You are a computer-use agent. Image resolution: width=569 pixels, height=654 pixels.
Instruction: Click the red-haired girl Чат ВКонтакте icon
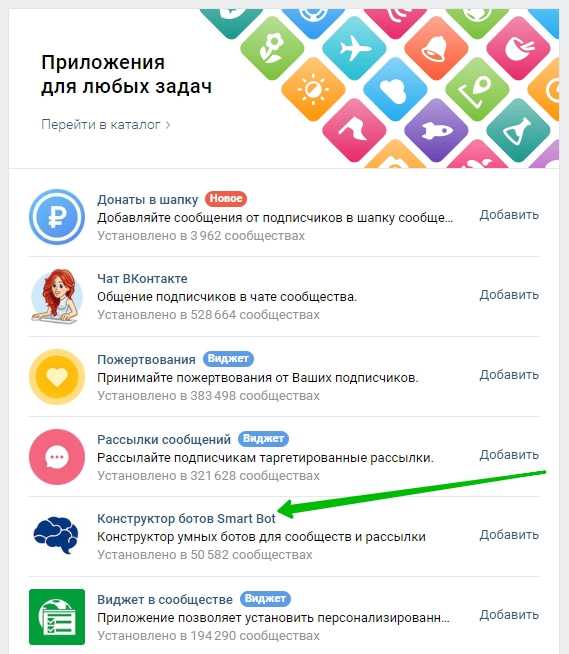pos(57,297)
